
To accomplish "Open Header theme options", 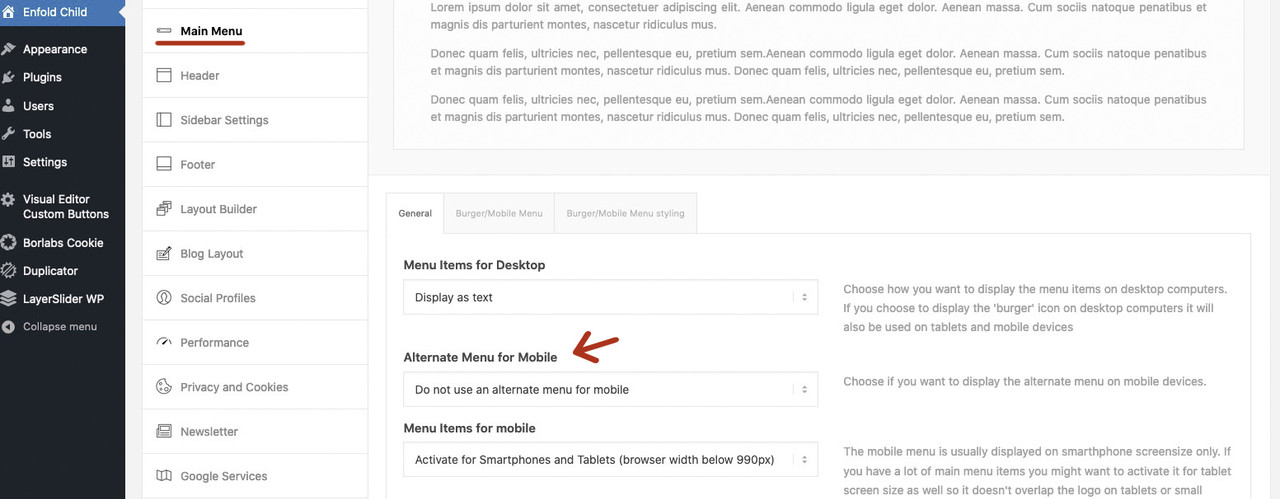I will (x=255, y=75).
